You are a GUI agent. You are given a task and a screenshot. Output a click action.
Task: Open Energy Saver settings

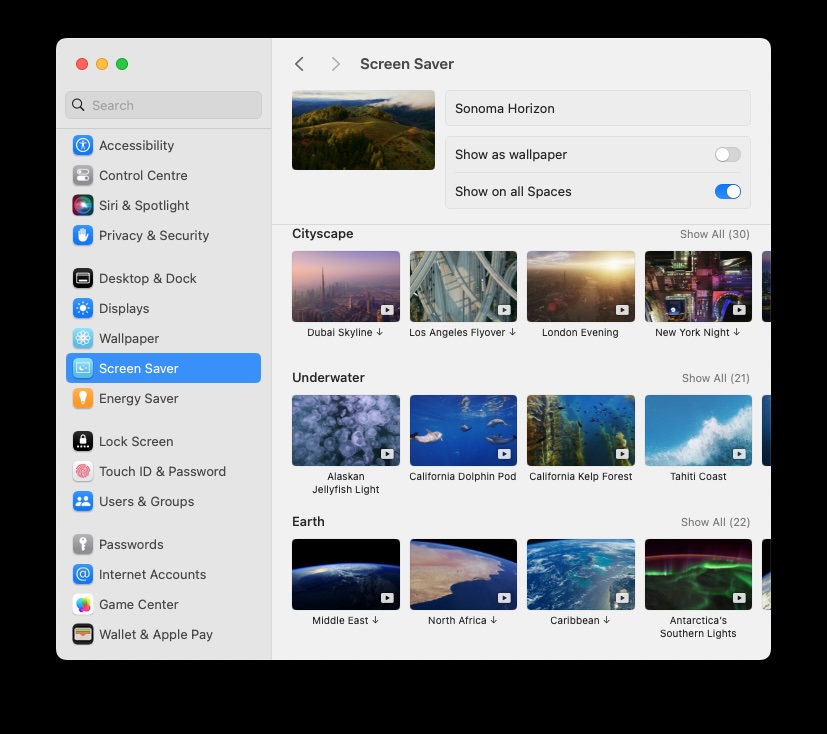point(164,398)
